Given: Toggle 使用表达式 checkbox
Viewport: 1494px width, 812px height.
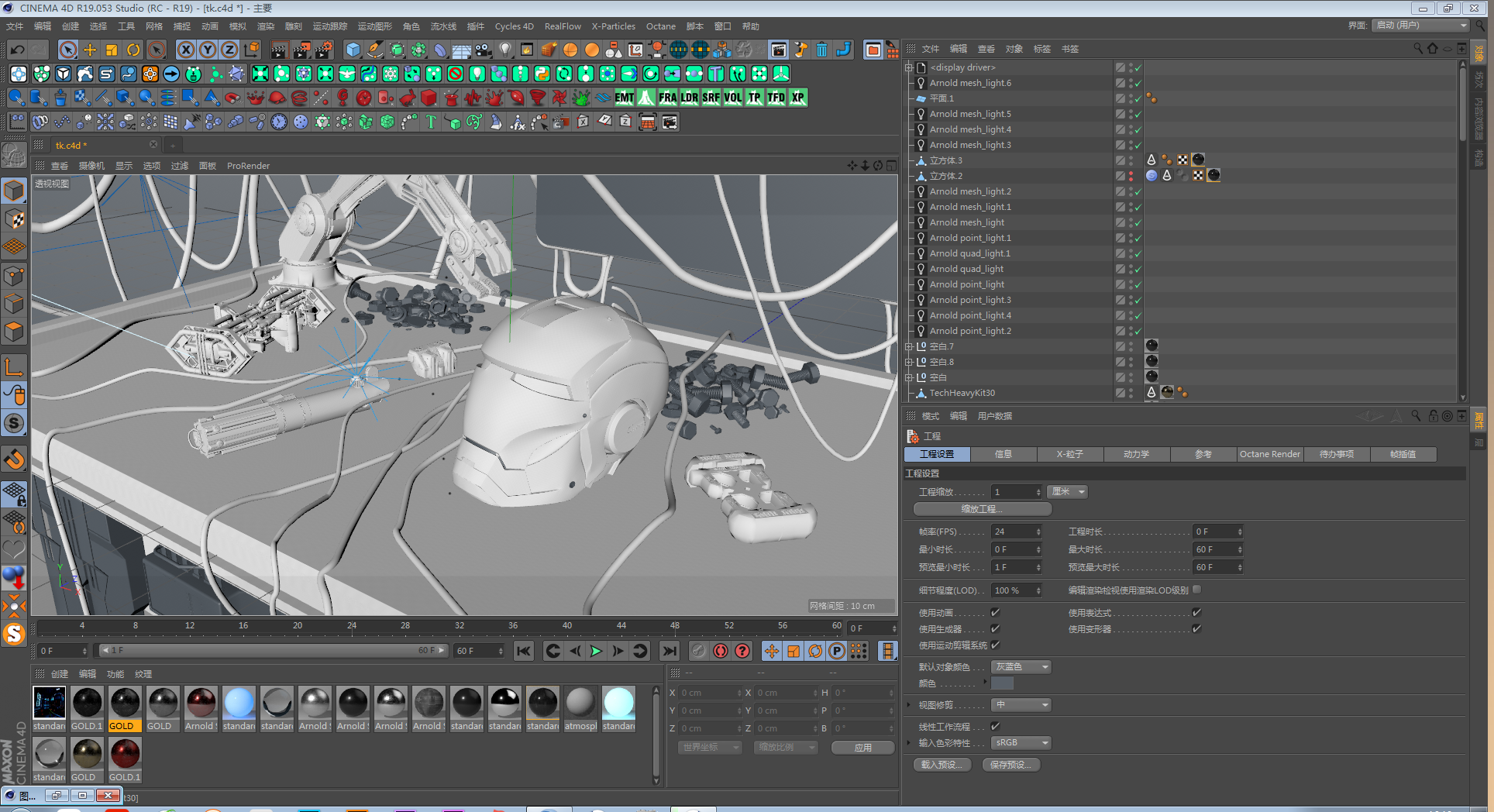Looking at the screenshot, I should [x=1196, y=612].
